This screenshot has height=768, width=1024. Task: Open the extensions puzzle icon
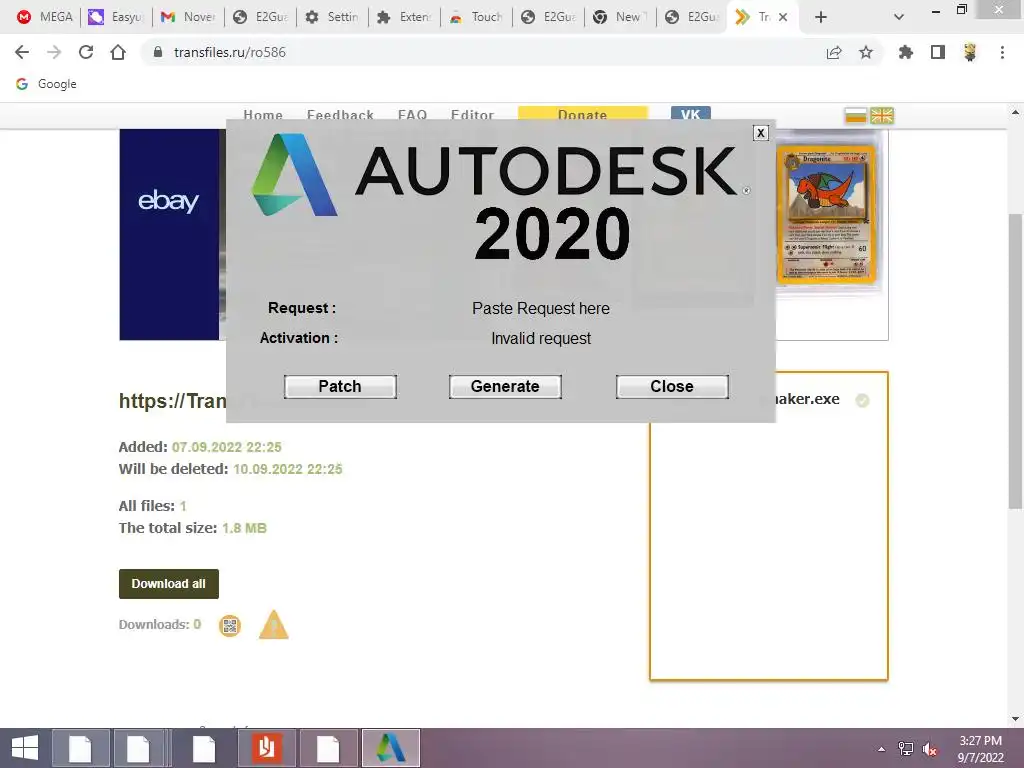click(x=906, y=52)
